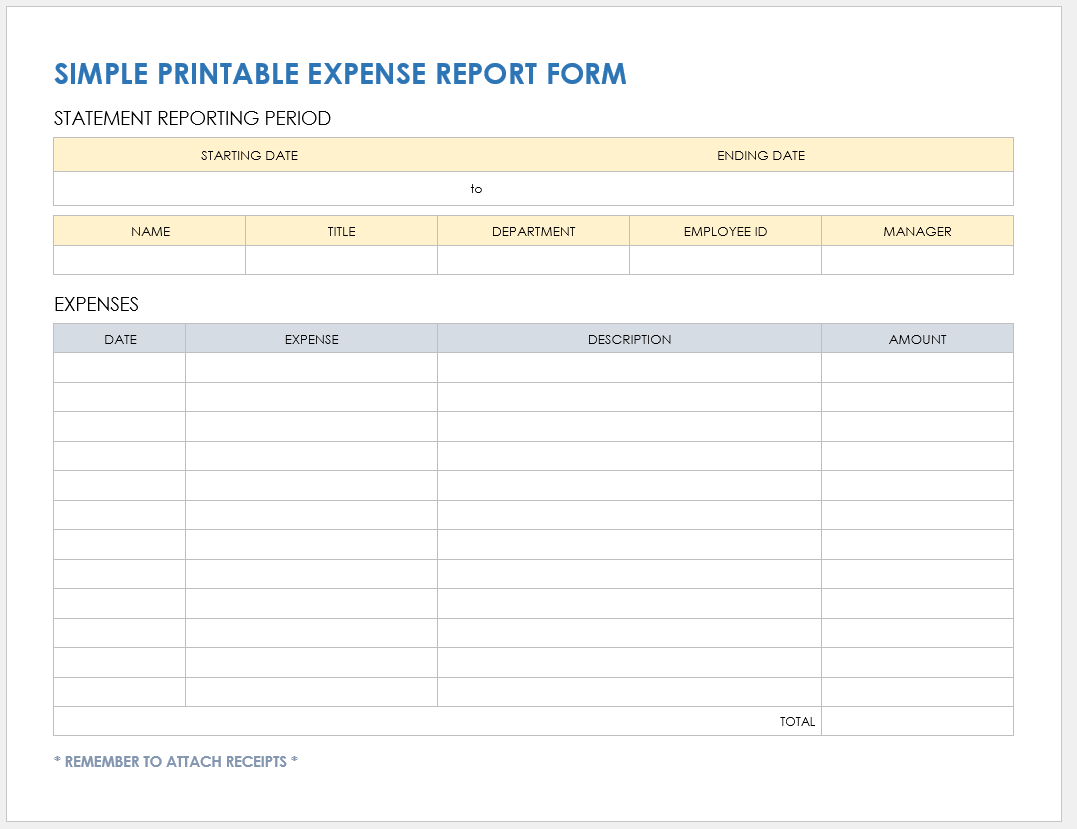Click the Employee ID input cell

point(724,260)
